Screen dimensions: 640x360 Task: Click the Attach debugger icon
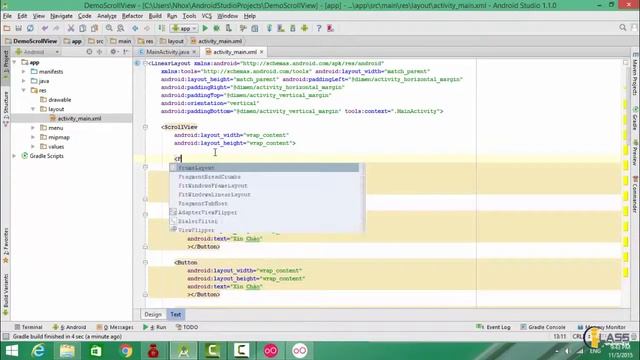pyautogui.click(x=229, y=28)
